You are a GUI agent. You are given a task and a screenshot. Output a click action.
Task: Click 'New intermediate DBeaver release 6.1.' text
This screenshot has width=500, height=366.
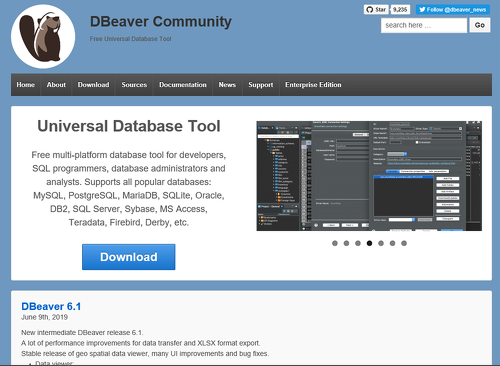[82, 332]
